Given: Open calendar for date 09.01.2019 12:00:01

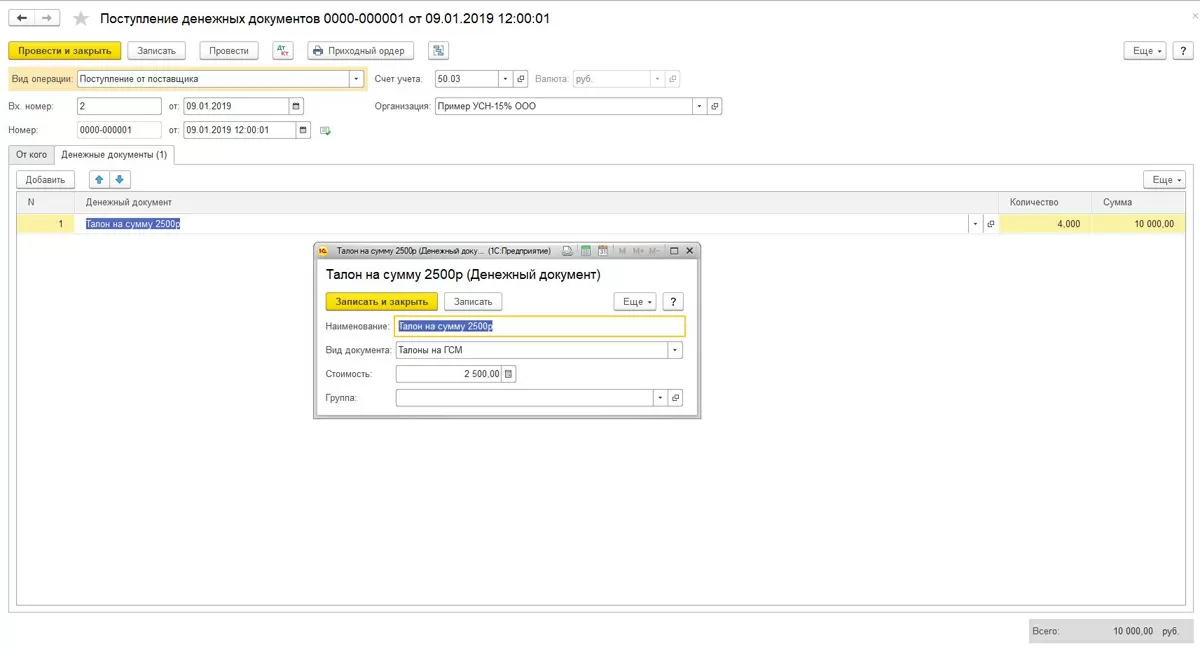Looking at the screenshot, I should tap(304, 130).
